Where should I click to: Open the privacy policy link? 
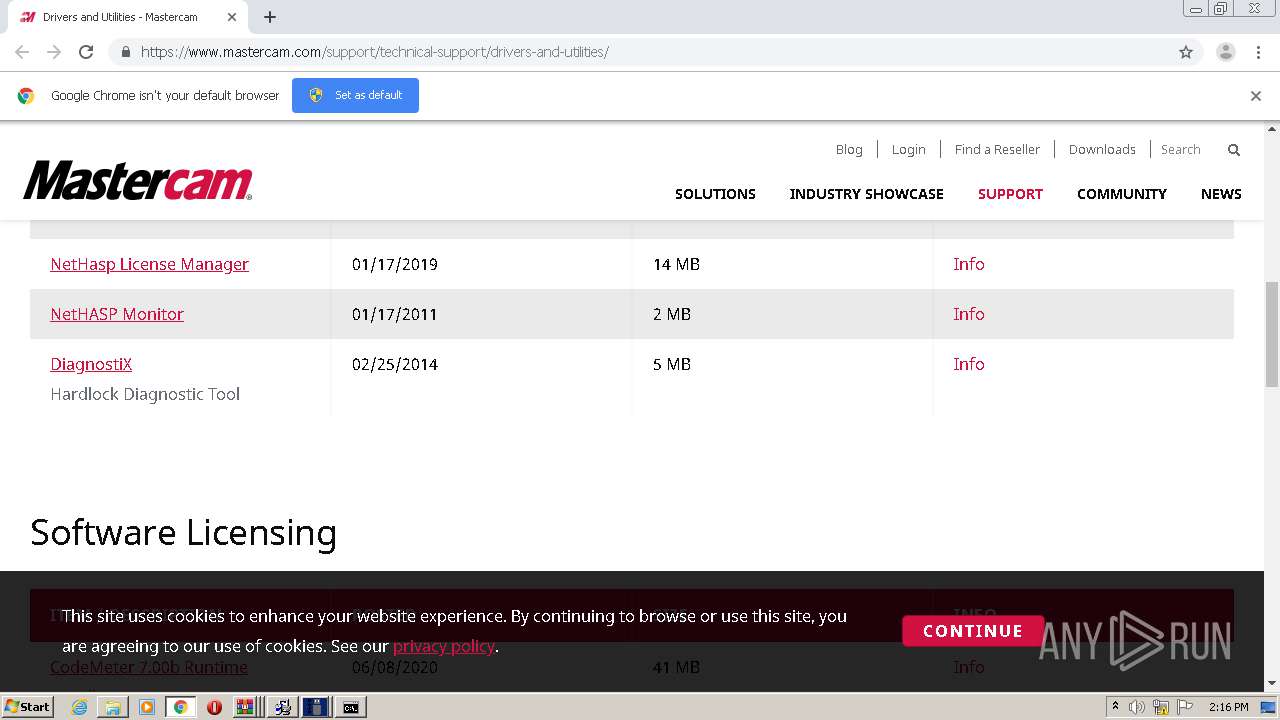pos(444,646)
